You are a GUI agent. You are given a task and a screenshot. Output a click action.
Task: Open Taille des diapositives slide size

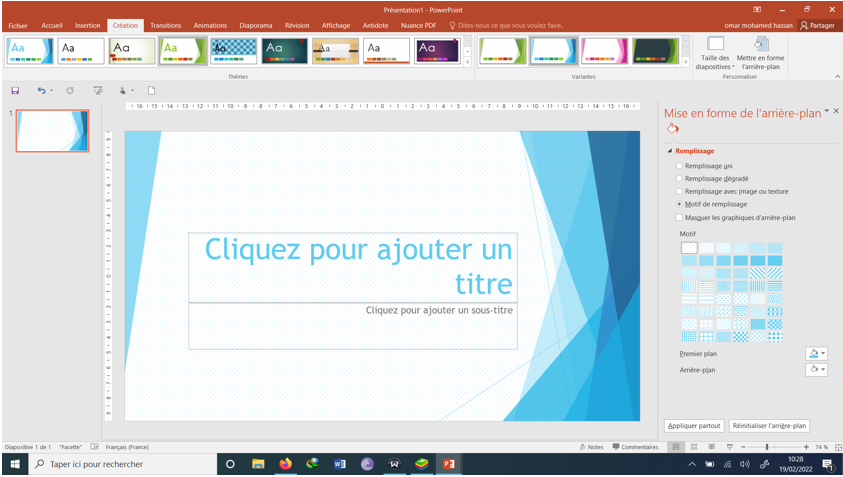pos(715,50)
